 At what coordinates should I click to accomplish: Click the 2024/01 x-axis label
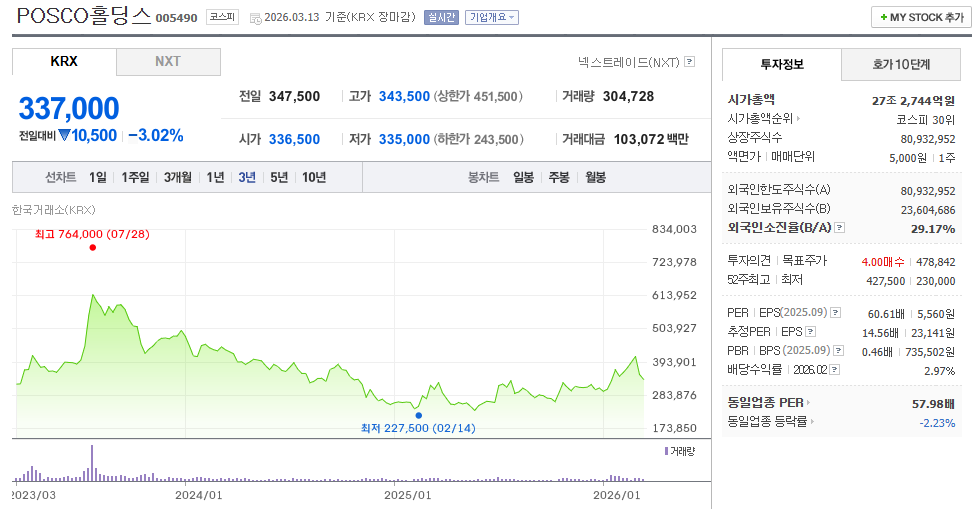point(199,495)
